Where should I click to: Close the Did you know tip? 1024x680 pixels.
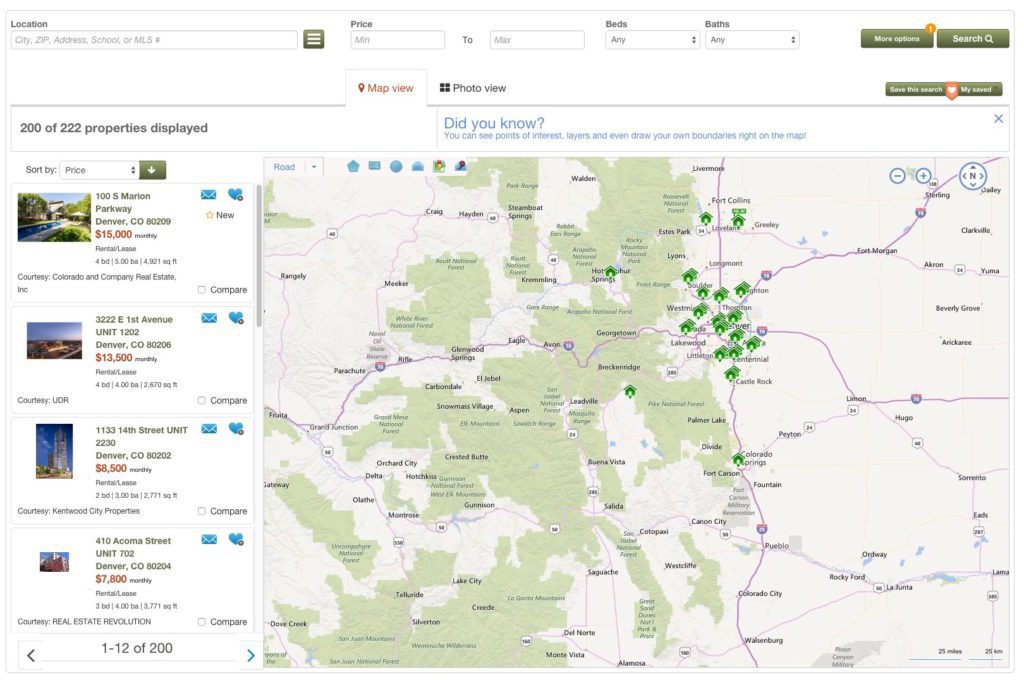point(998,119)
